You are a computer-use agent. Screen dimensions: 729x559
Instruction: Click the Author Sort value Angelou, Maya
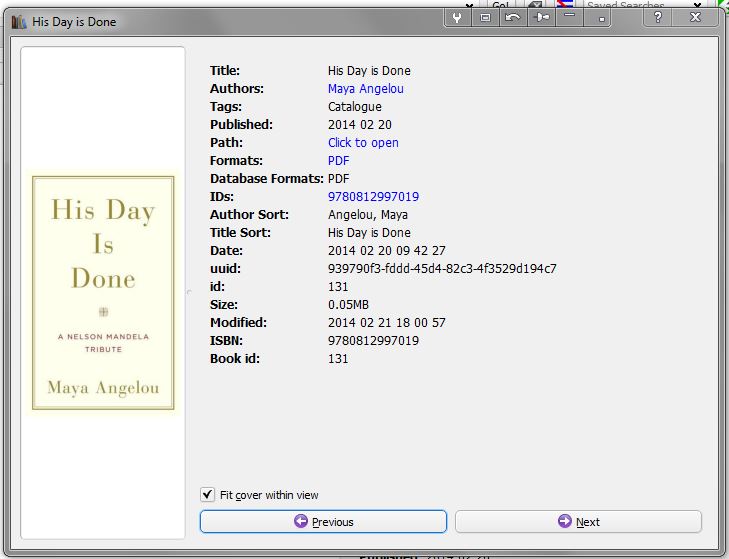tap(368, 215)
